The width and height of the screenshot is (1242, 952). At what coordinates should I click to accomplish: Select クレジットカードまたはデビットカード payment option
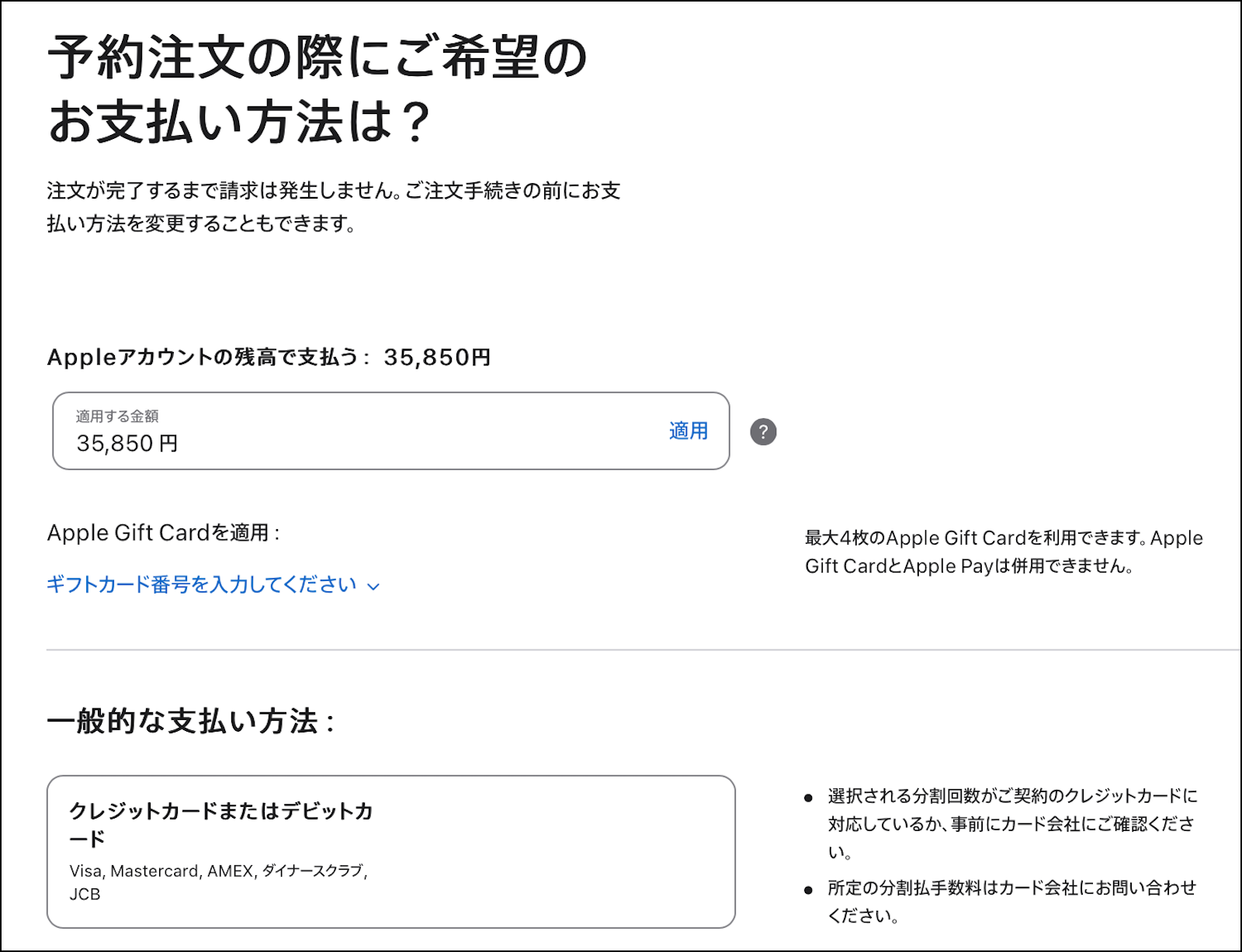391,851
